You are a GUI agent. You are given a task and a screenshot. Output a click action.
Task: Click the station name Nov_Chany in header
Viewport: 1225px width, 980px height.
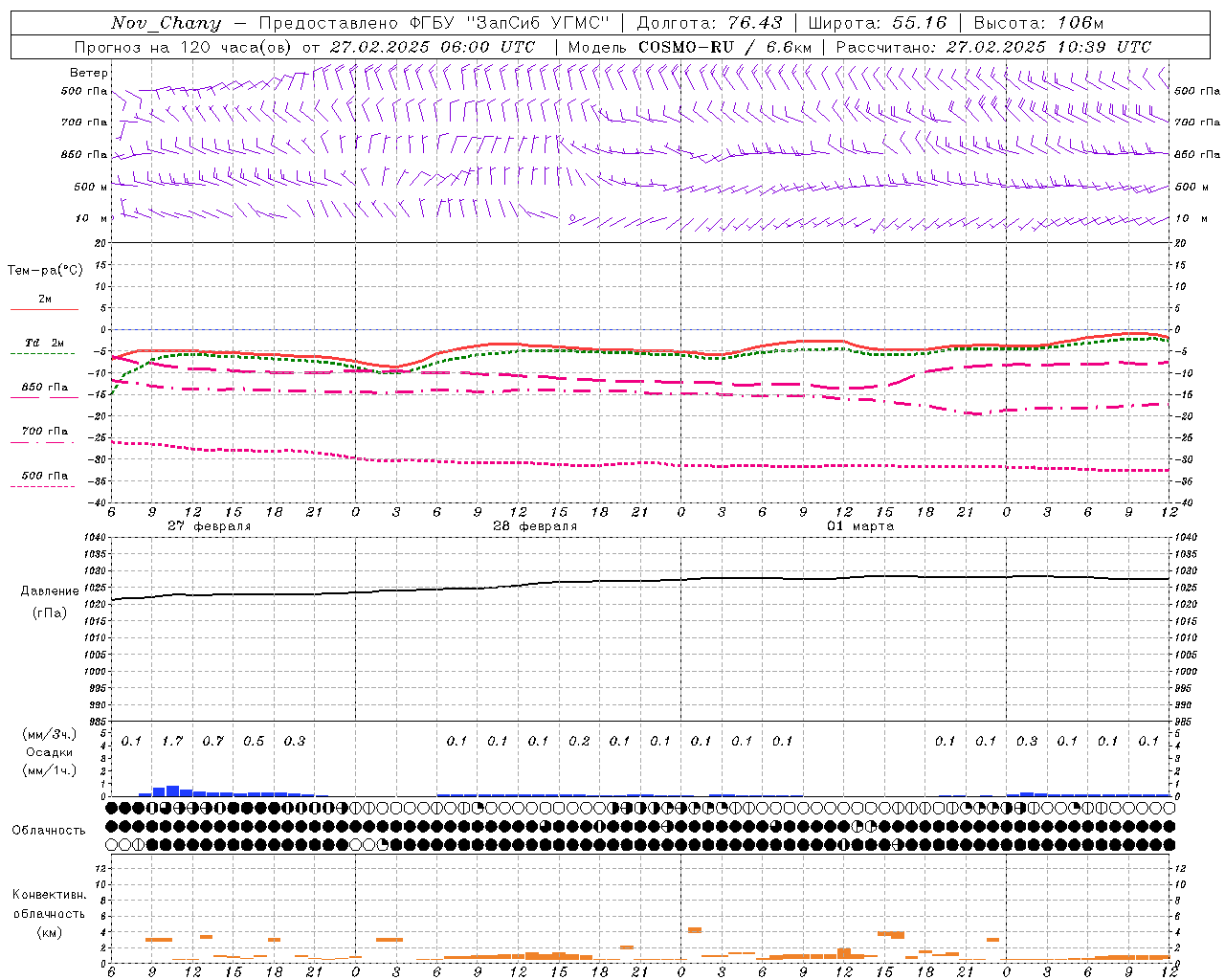coord(166,23)
